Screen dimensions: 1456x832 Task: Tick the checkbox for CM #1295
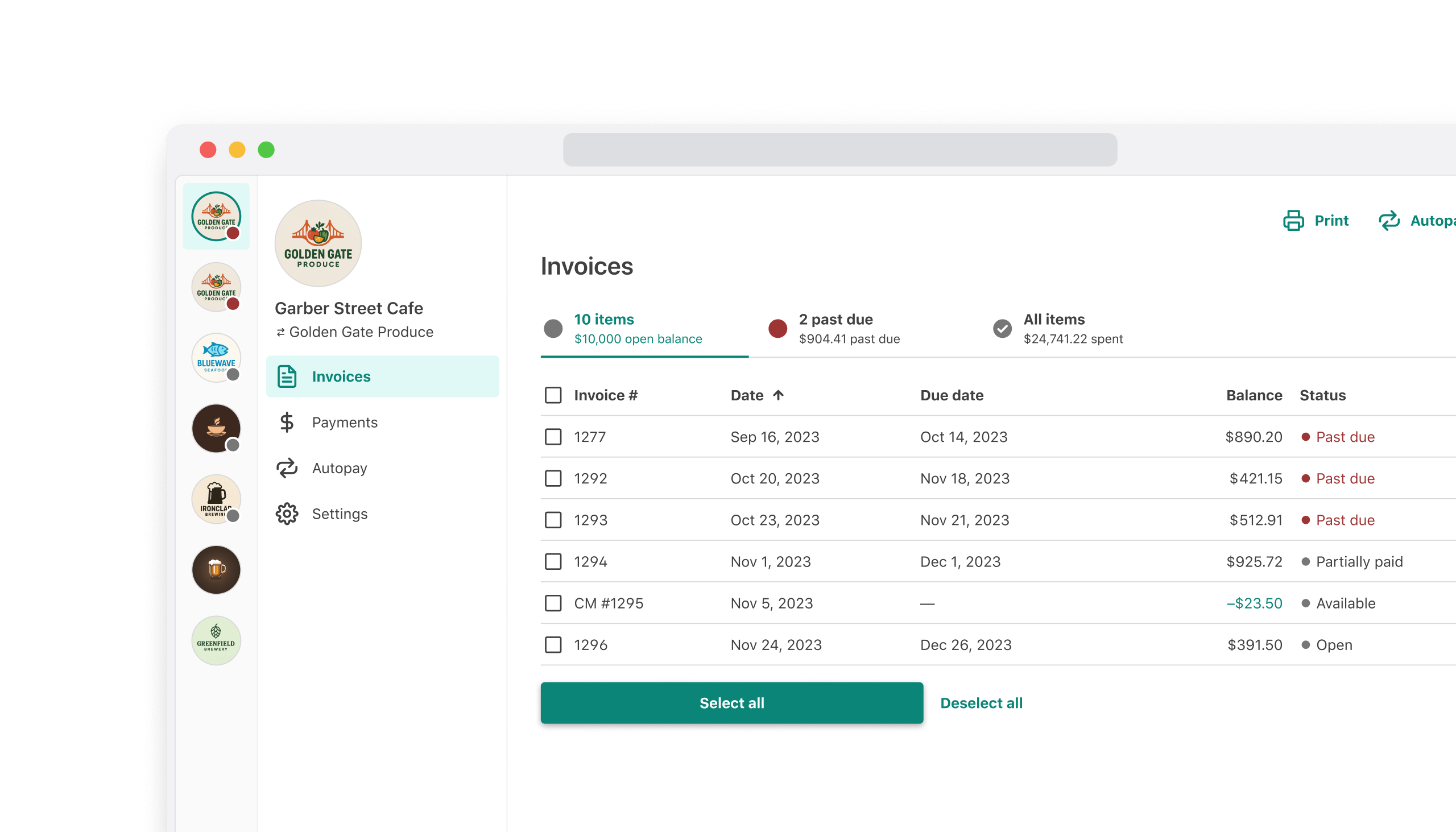click(553, 603)
